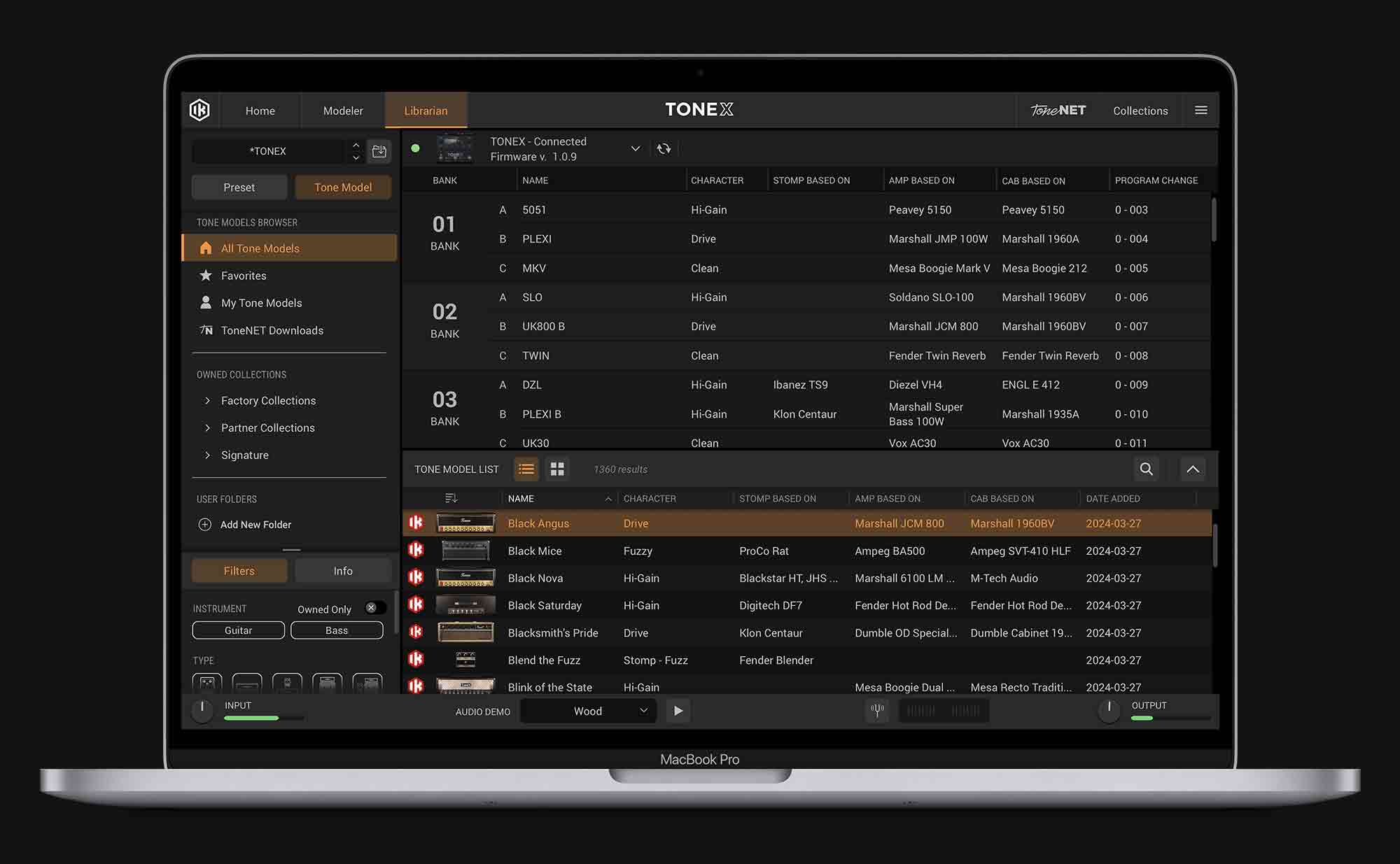Switch tone model list to list view
Viewport: 1400px width, 864px height.
(x=526, y=469)
